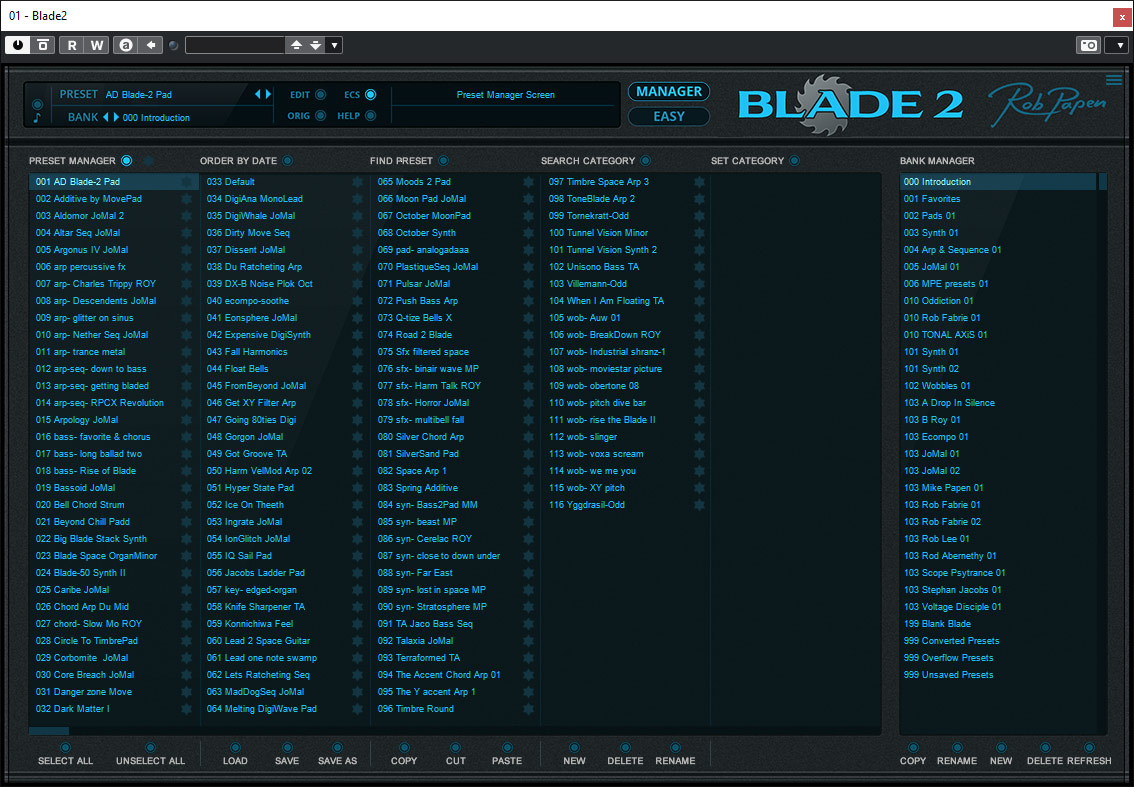
Task: Click the Read automation (R) button
Action: pos(72,45)
